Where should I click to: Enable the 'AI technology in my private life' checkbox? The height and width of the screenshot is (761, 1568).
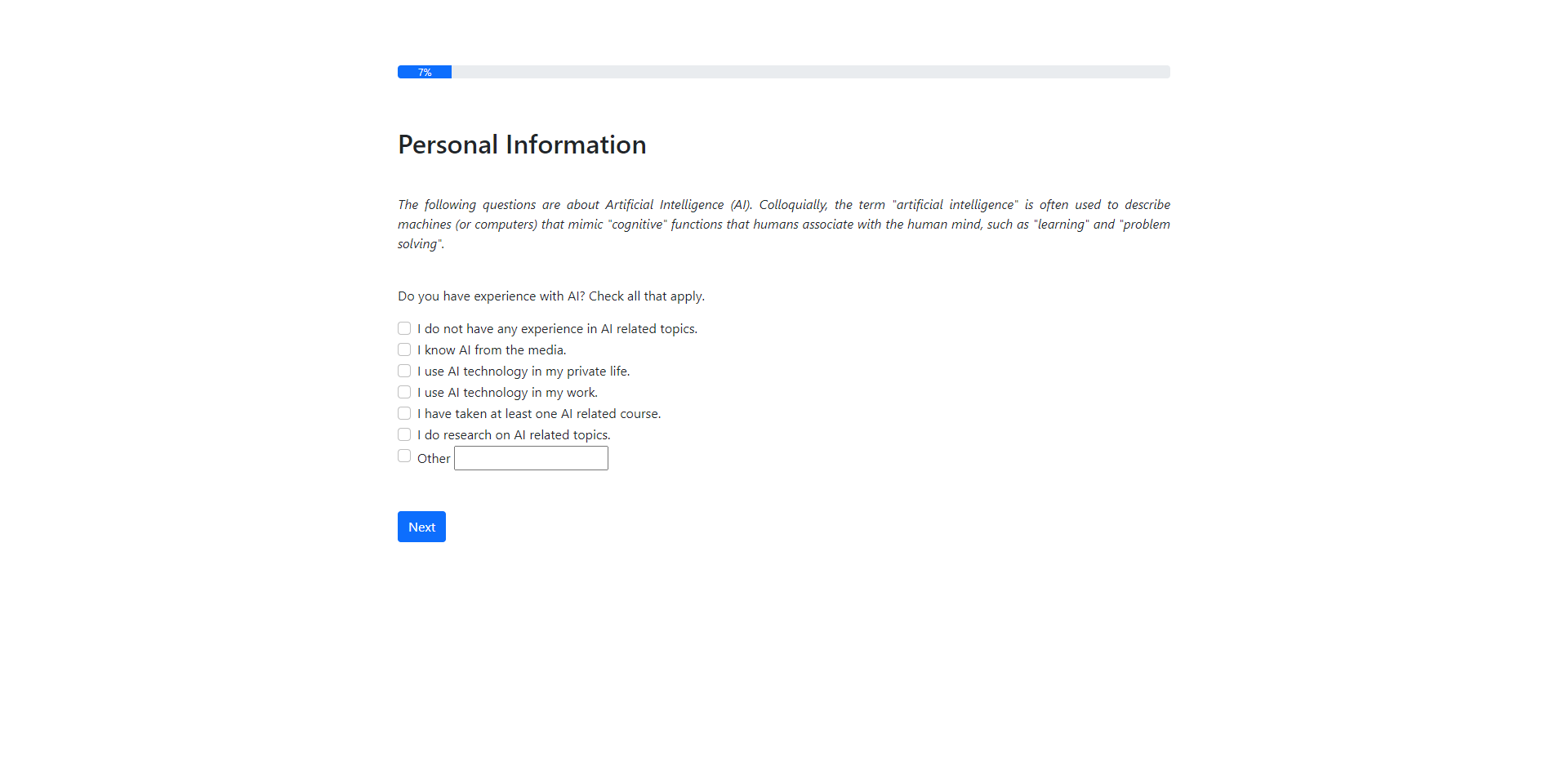tap(404, 371)
